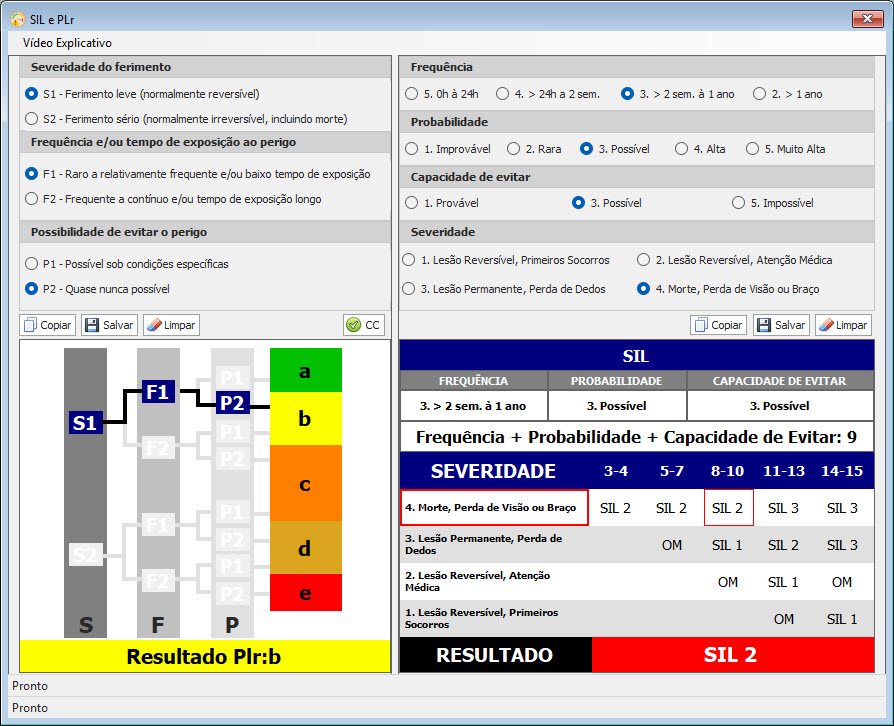This screenshot has width=894, height=726.
Task: Select S2 - Ferimento sério radio option
Action: 186,119
